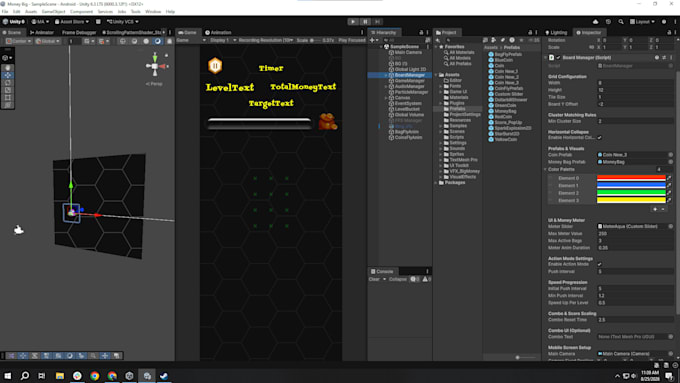Select the Rect tool in Scene toolbar
The width and height of the screenshot is (680, 383).
click(x=8, y=98)
